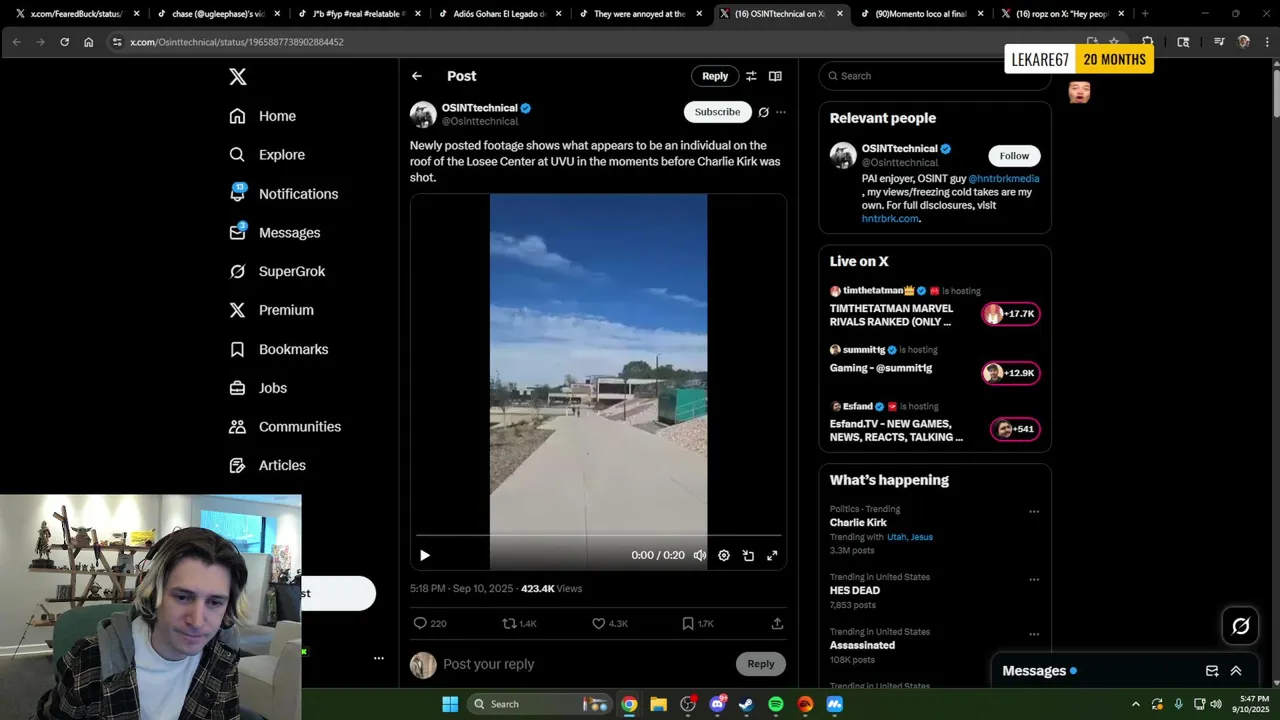Open the @hntrbrkmedia link
The height and width of the screenshot is (720, 1280).
[1003, 179]
